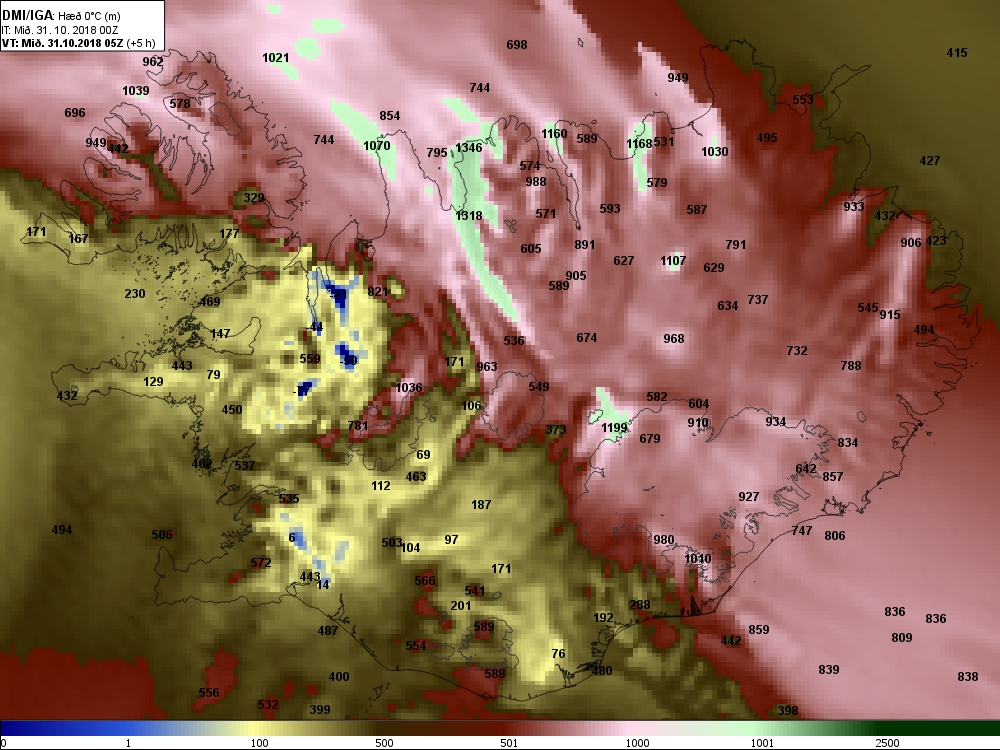Viewport: 1000px width, 750px height.
Task: Select the 732 value
Action: coord(797,351)
